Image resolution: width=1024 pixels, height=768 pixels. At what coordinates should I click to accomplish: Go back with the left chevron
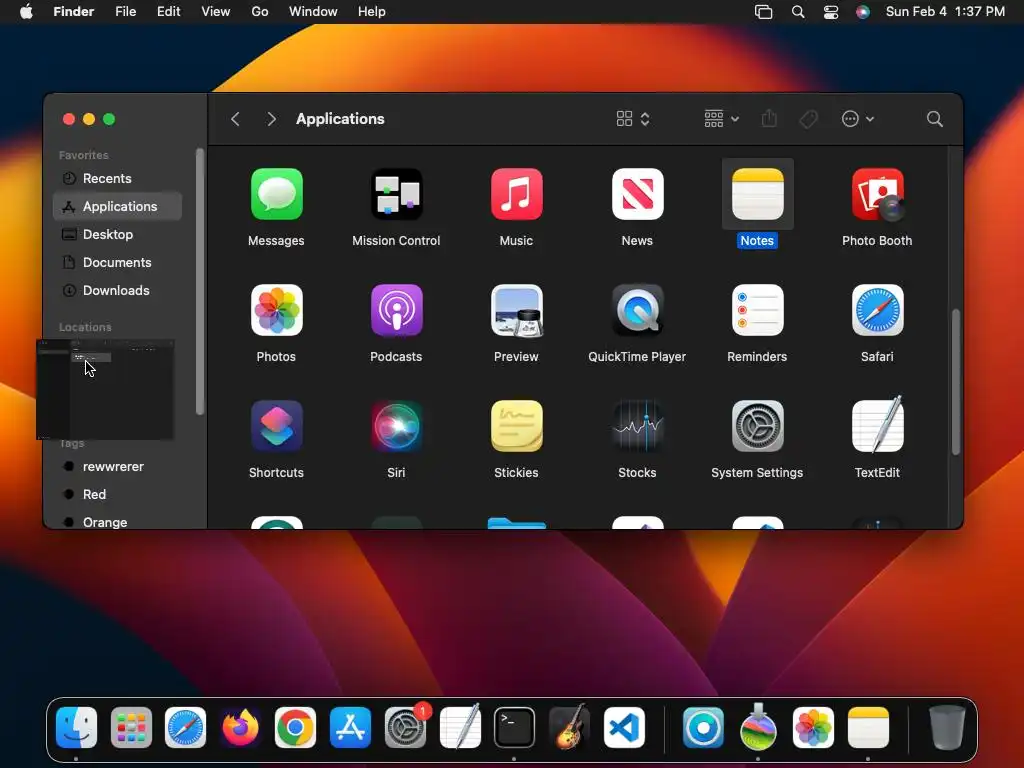(236, 119)
